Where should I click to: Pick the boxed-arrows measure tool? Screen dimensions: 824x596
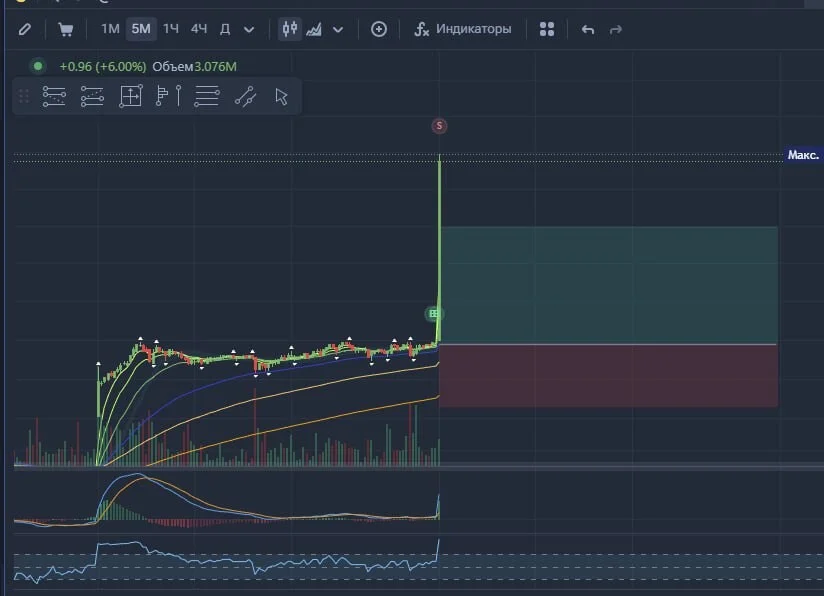[131, 96]
